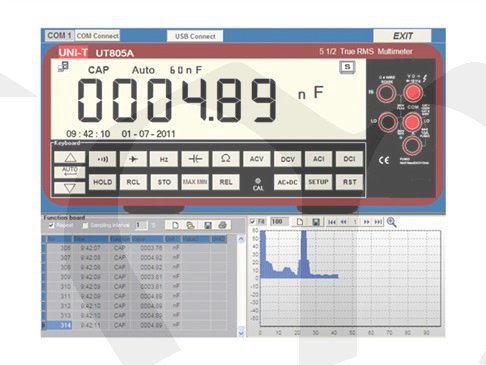Click the COM Connect button
This screenshot has height=365, width=486.
click(97, 35)
